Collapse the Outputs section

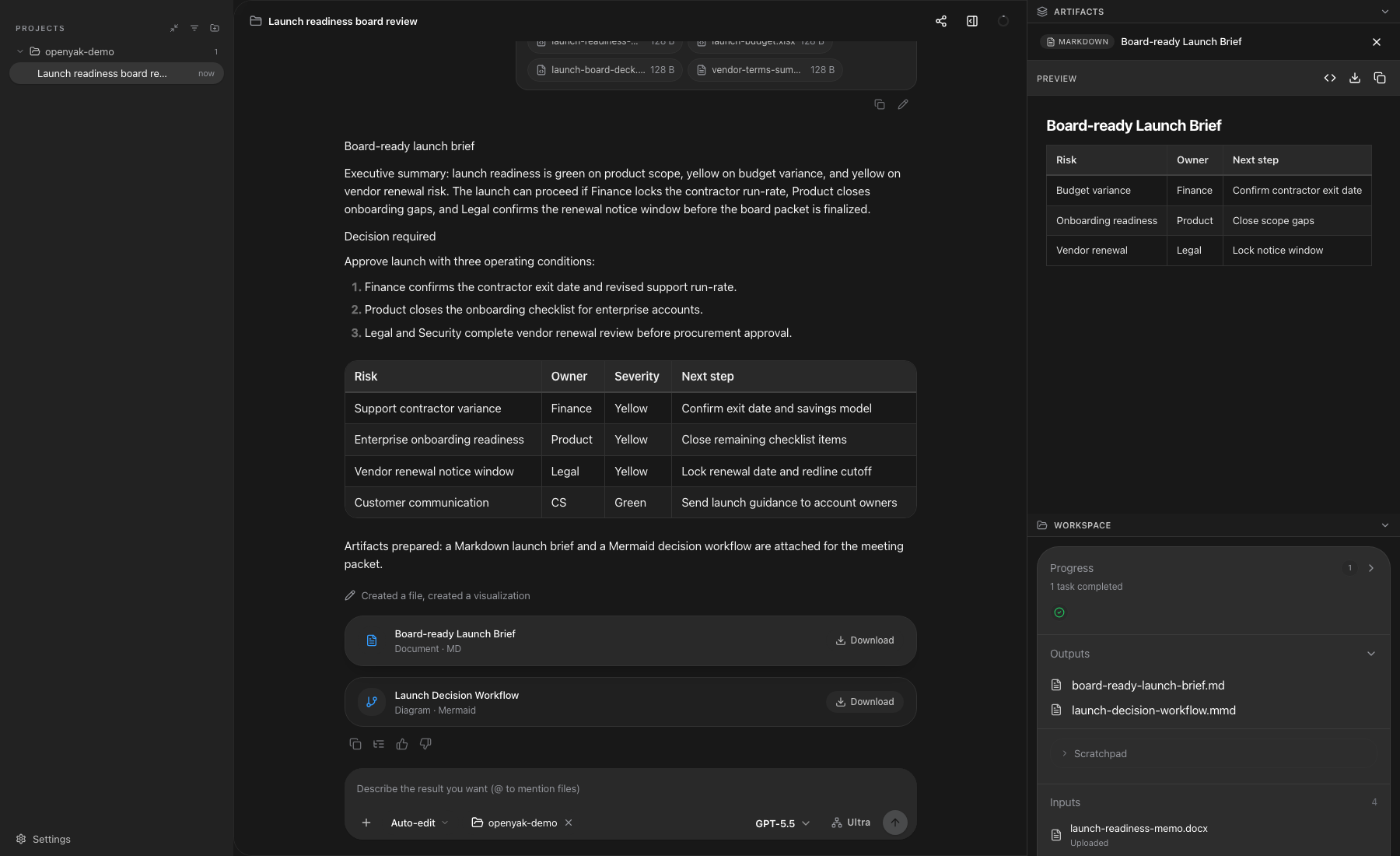click(1371, 654)
